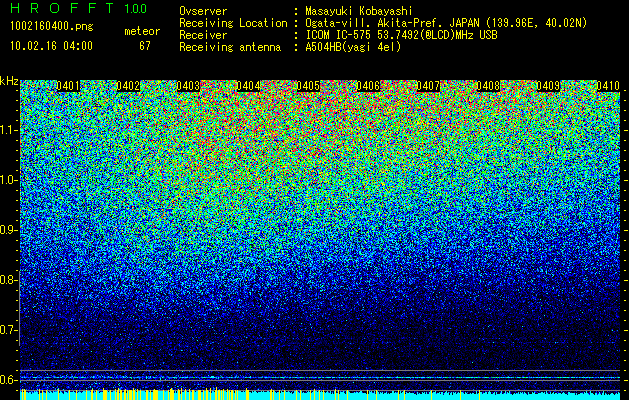Click the 0.9 frequency axis label

(x=9, y=230)
